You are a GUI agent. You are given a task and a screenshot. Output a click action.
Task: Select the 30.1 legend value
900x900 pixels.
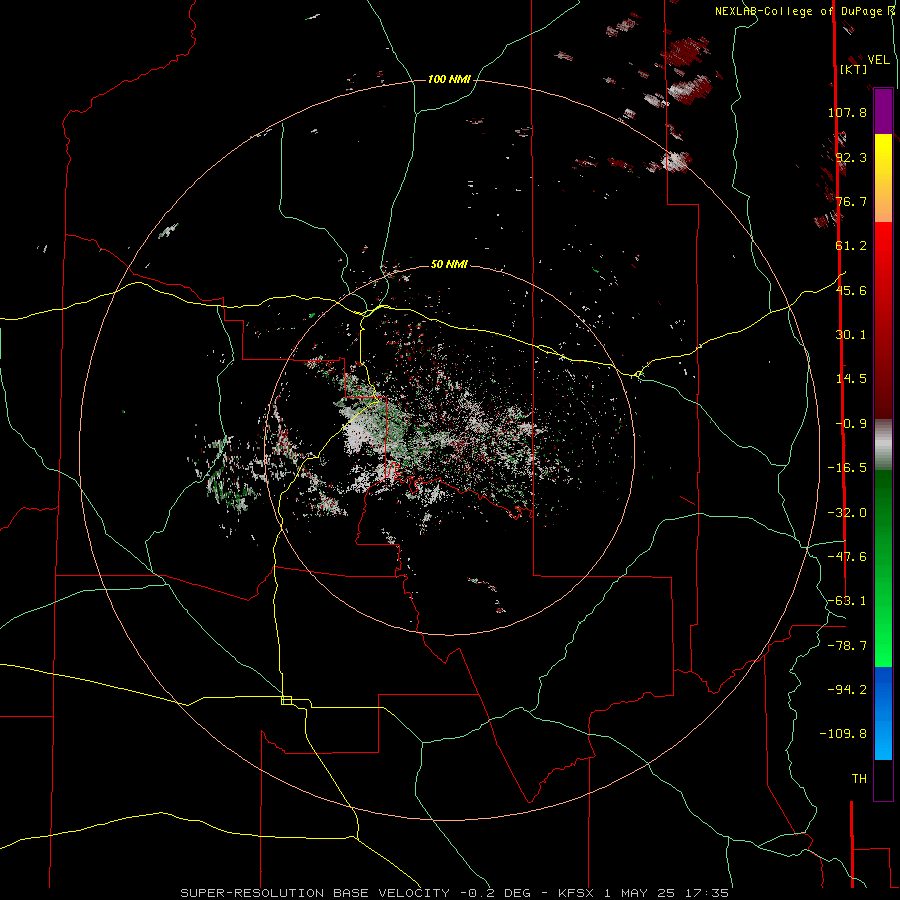coord(851,335)
